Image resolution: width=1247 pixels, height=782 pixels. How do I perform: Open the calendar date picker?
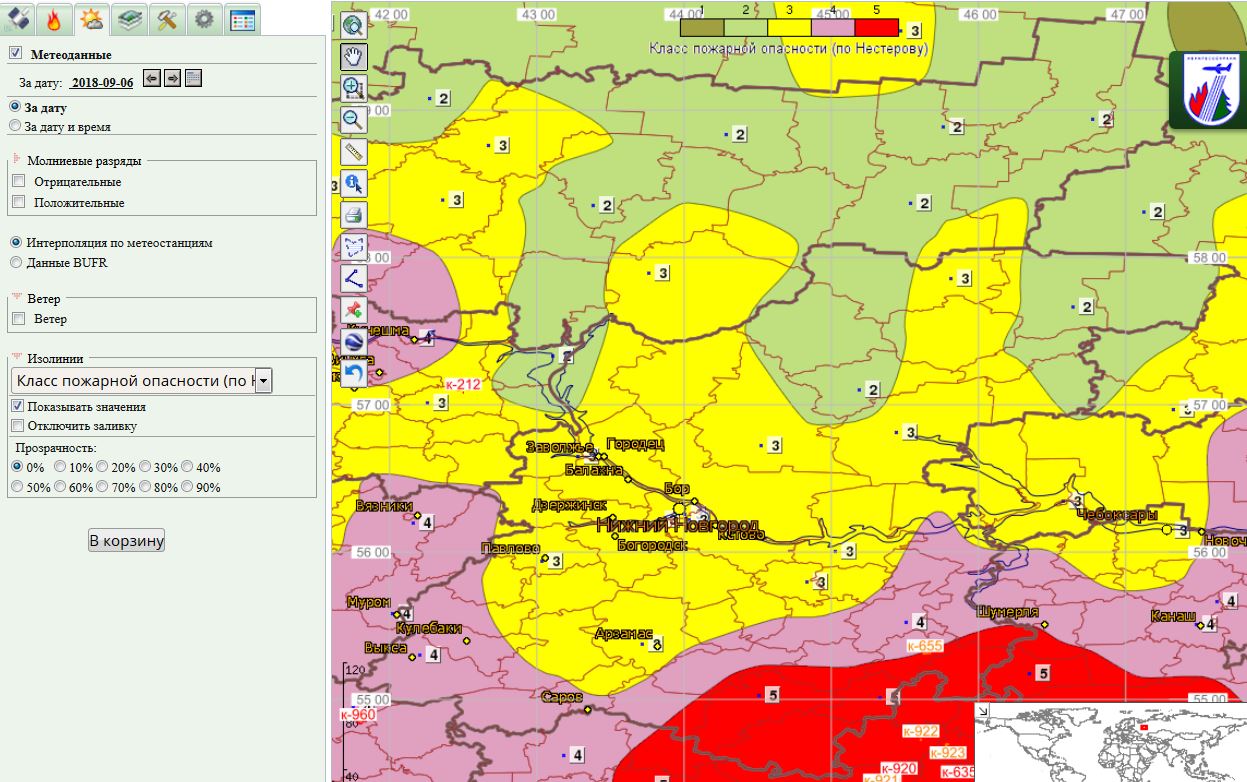[x=194, y=78]
